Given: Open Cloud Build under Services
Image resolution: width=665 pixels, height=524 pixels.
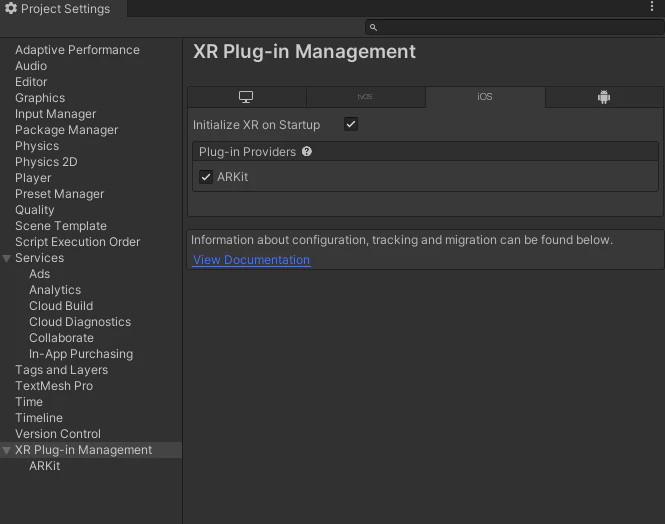Looking at the screenshot, I should (61, 306).
